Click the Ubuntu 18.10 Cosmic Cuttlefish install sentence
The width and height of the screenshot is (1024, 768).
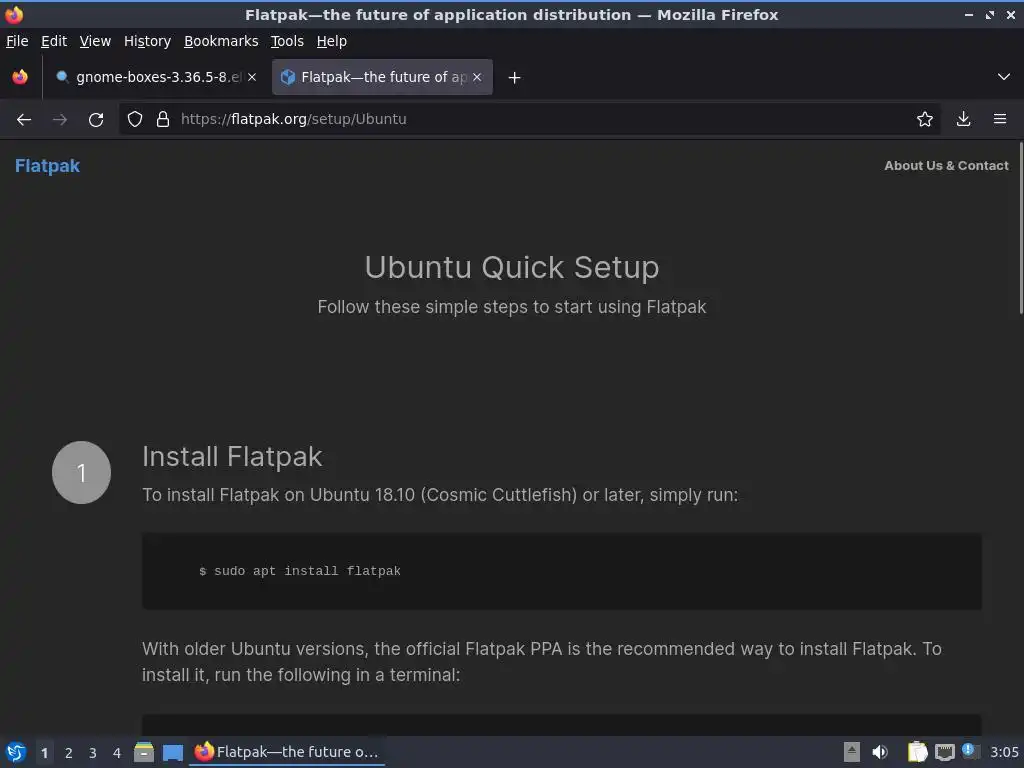tap(440, 495)
